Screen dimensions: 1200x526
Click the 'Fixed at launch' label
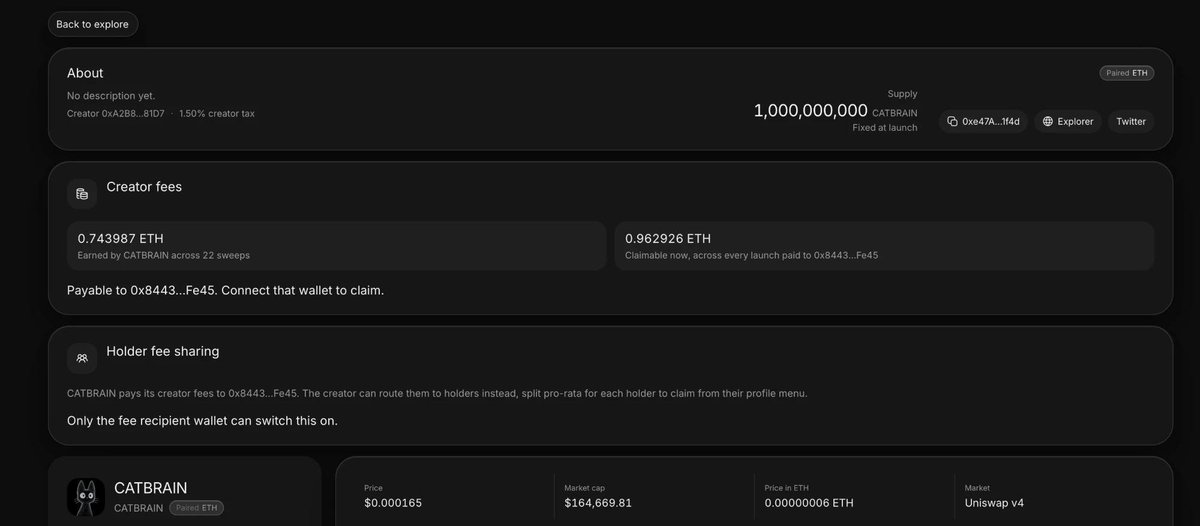point(883,128)
